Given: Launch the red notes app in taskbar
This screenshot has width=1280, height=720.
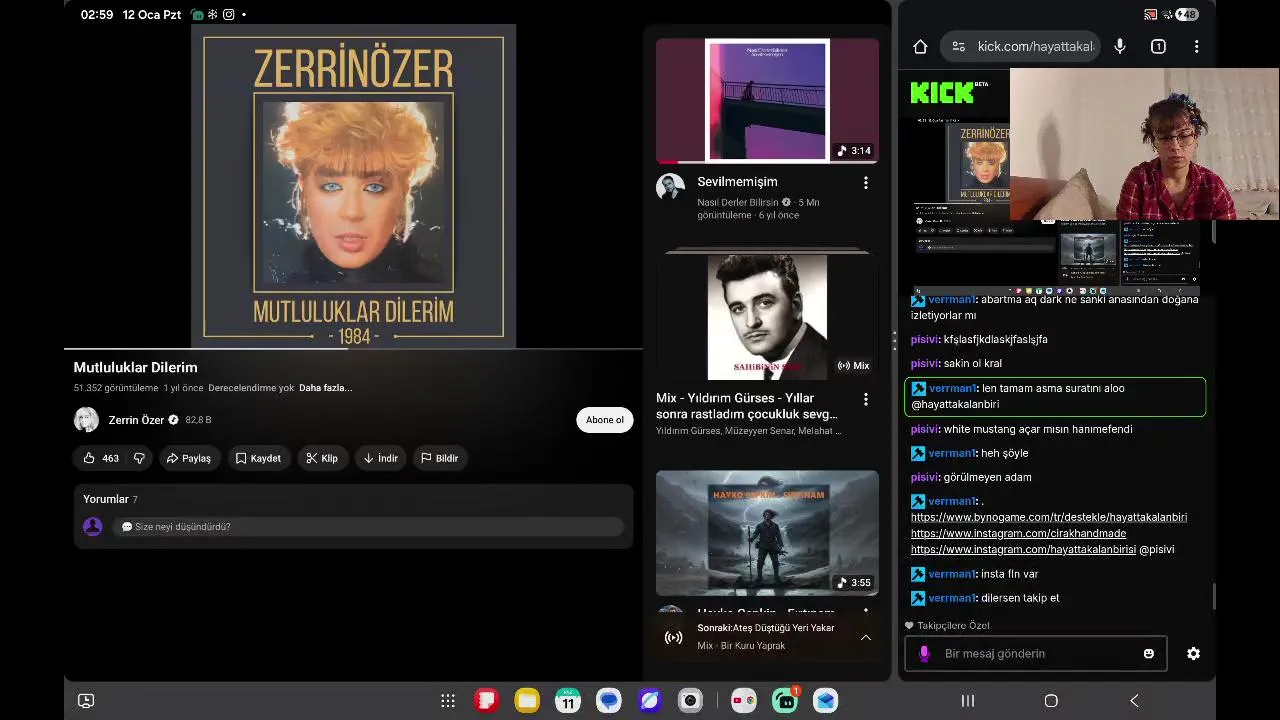Looking at the screenshot, I should click(487, 701).
